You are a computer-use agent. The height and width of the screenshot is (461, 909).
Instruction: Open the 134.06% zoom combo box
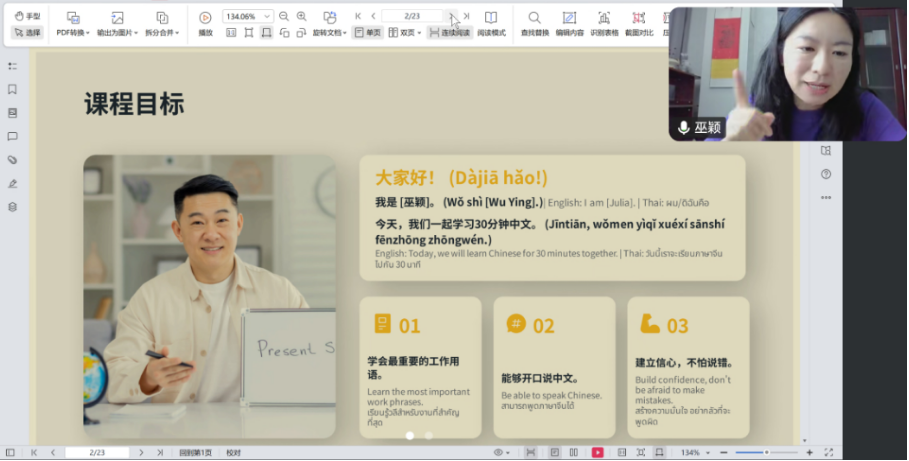(x=248, y=16)
